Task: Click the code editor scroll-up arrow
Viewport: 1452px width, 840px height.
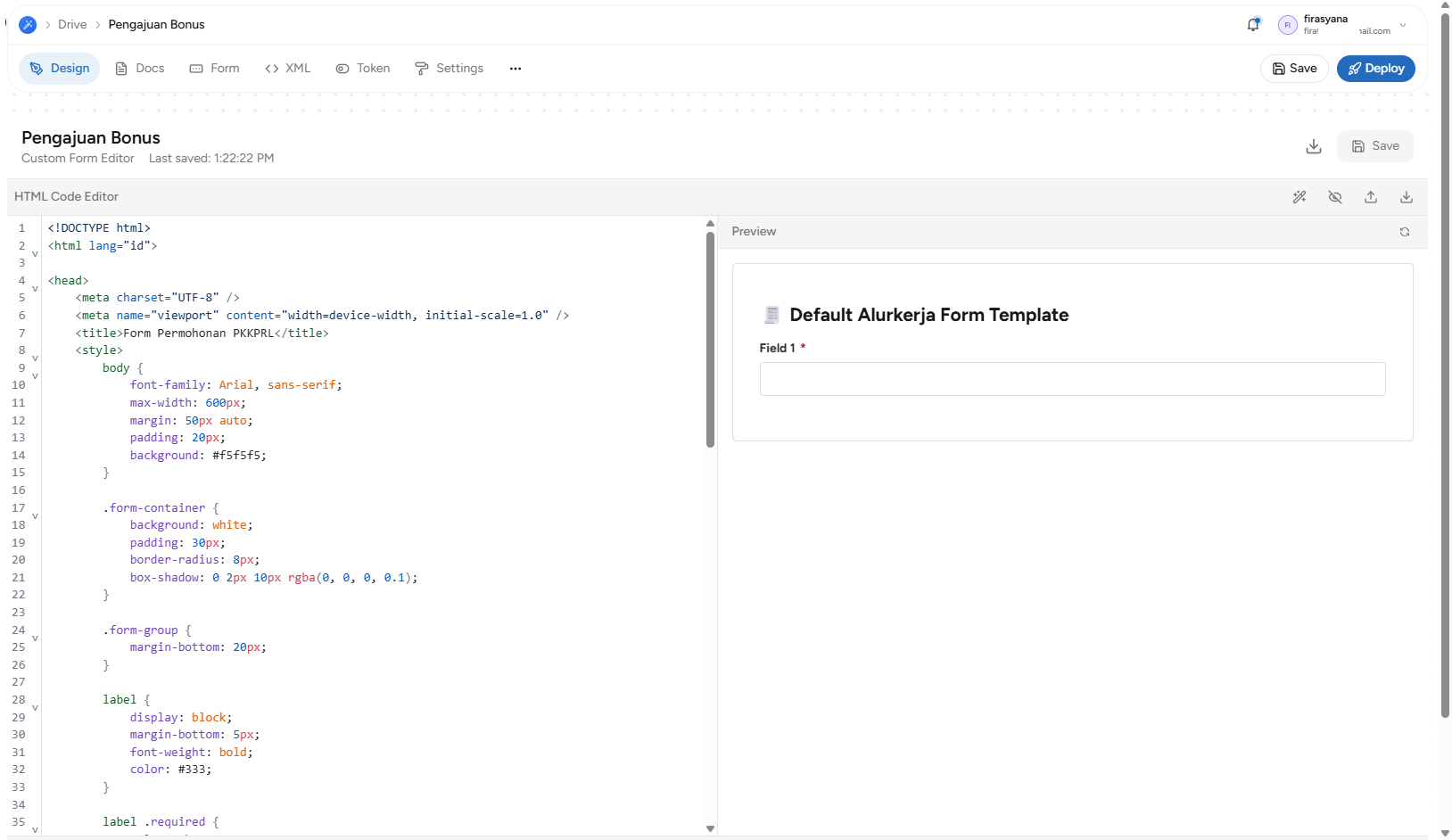Action: click(x=710, y=224)
